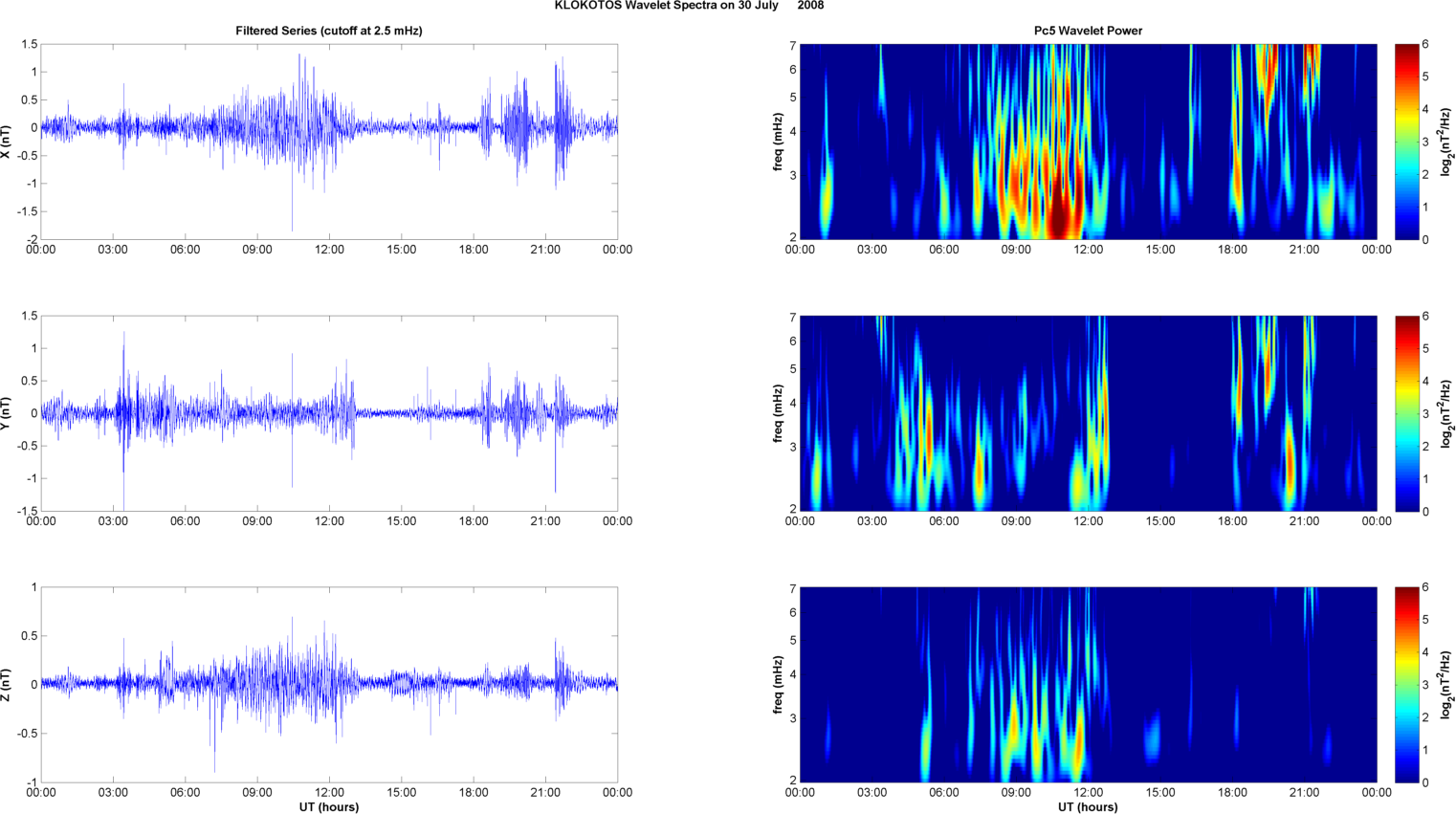
Task: Select the X component wavelet power spectrogram
Action: click(1088, 142)
